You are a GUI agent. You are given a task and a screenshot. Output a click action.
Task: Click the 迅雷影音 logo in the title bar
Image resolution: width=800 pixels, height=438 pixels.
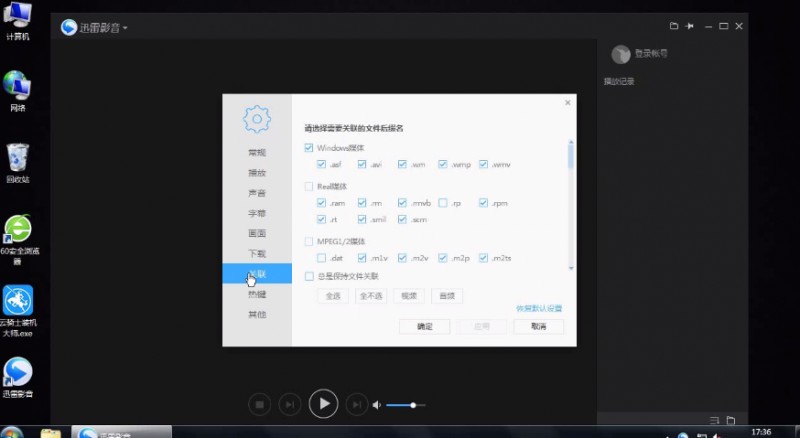click(x=69, y=27)
